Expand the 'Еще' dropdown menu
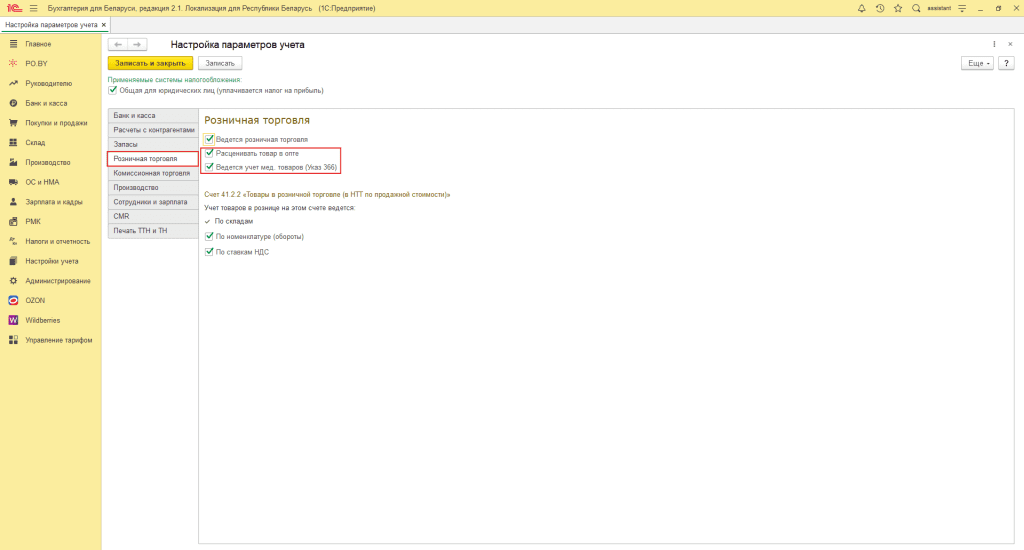 pyautogui.click(x=976, y=63)
